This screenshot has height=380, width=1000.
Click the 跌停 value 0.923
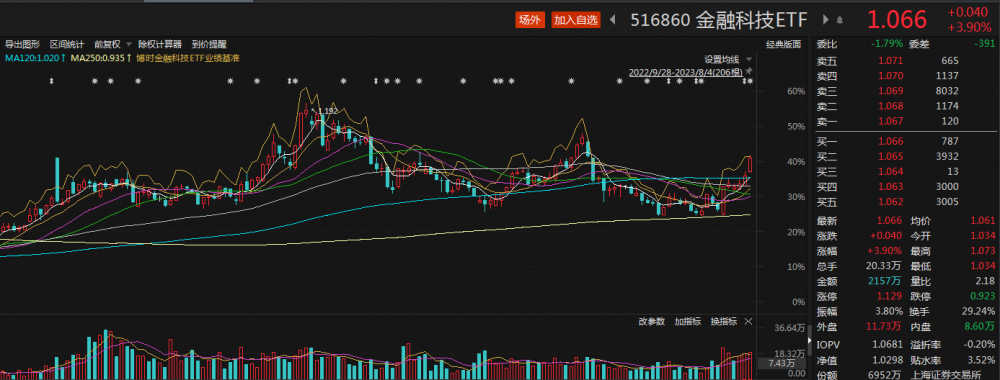tap(983, 296)
